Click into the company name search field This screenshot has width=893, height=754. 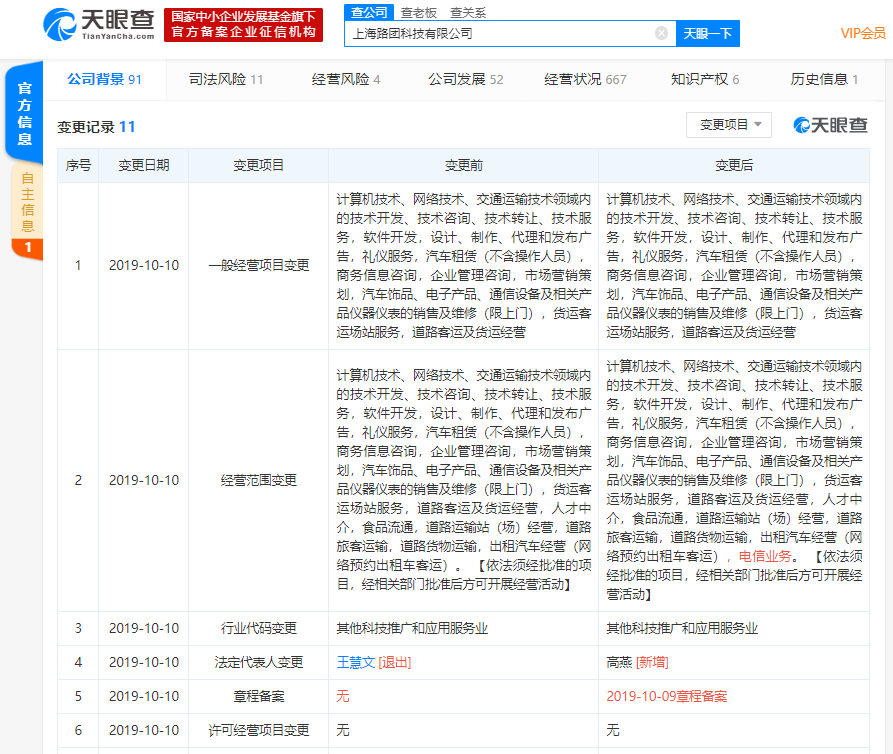[x=500, y=33]
